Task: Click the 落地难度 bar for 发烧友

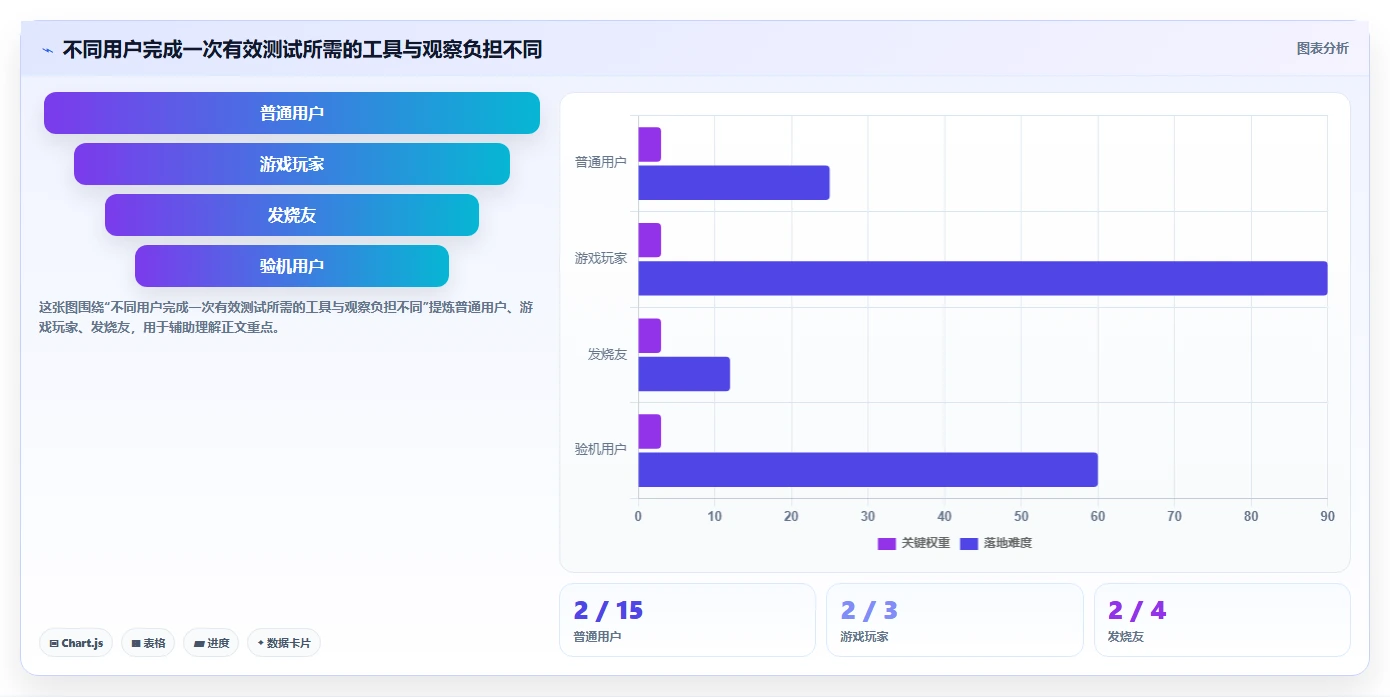Action: click(684, 374)
